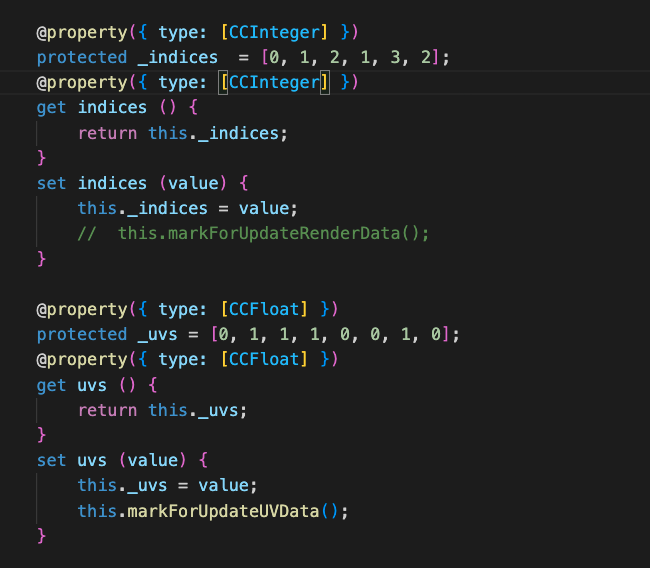Viewport: 650px width, 568px height.
Task: Click 'protected' keyword before _uvs
Action: click(82, 335)
